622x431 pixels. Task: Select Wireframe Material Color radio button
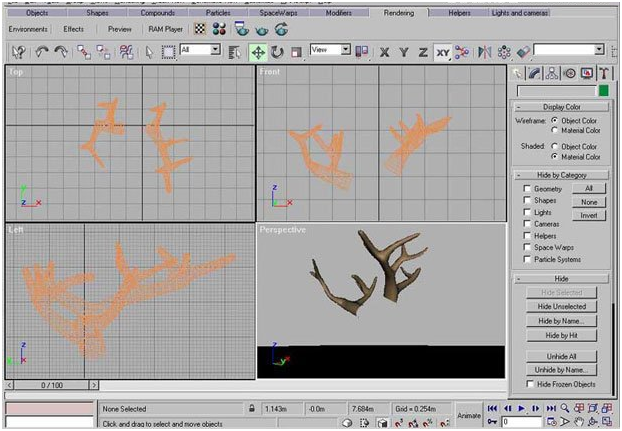click(555, 130)
